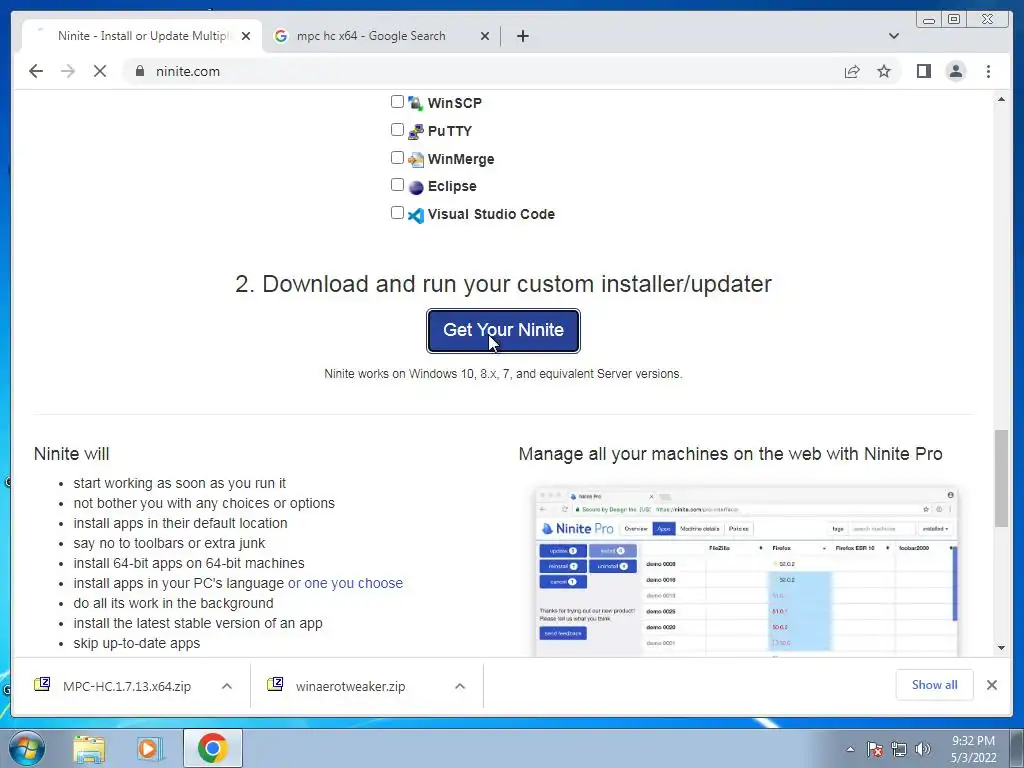This screenshot has width=1024, height=768.
Task: Launch Windows Media Player from taskbar
Action: [149, 748]
